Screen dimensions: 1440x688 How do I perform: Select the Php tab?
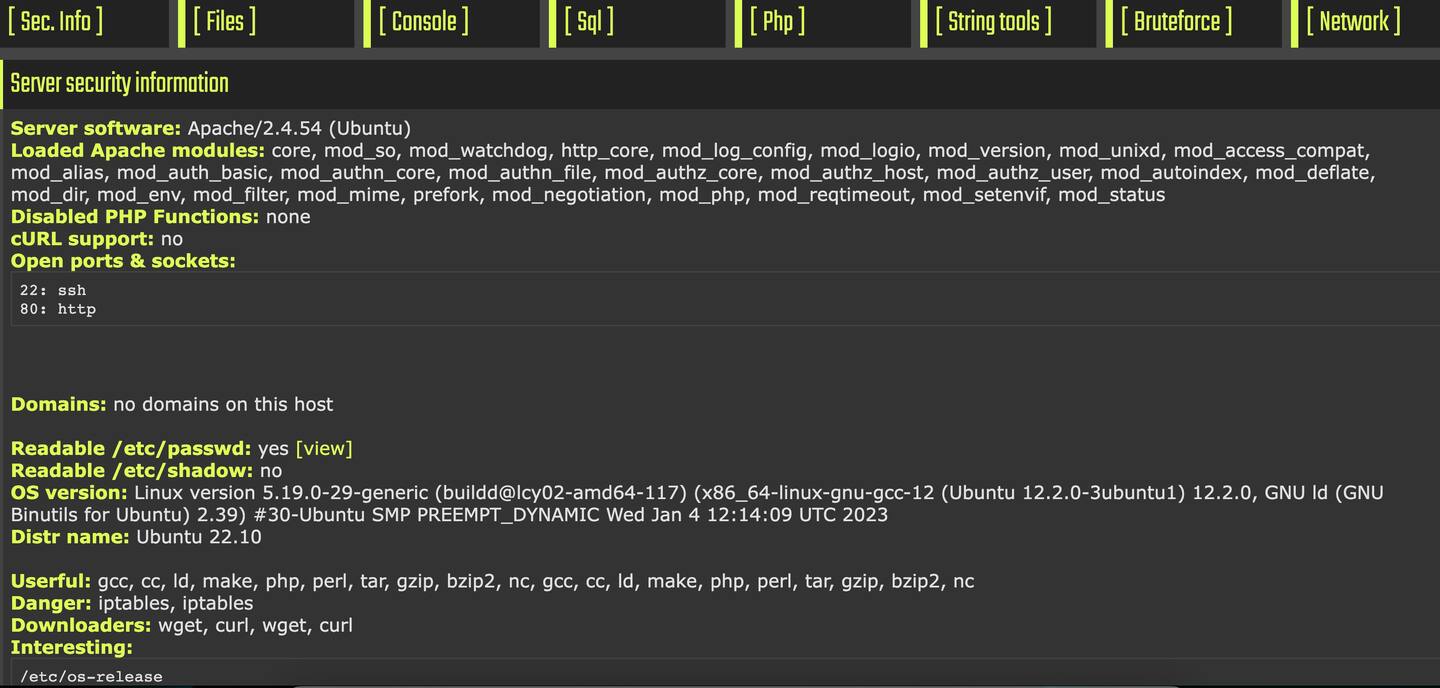pyautogui.click(x=777, y=21)
